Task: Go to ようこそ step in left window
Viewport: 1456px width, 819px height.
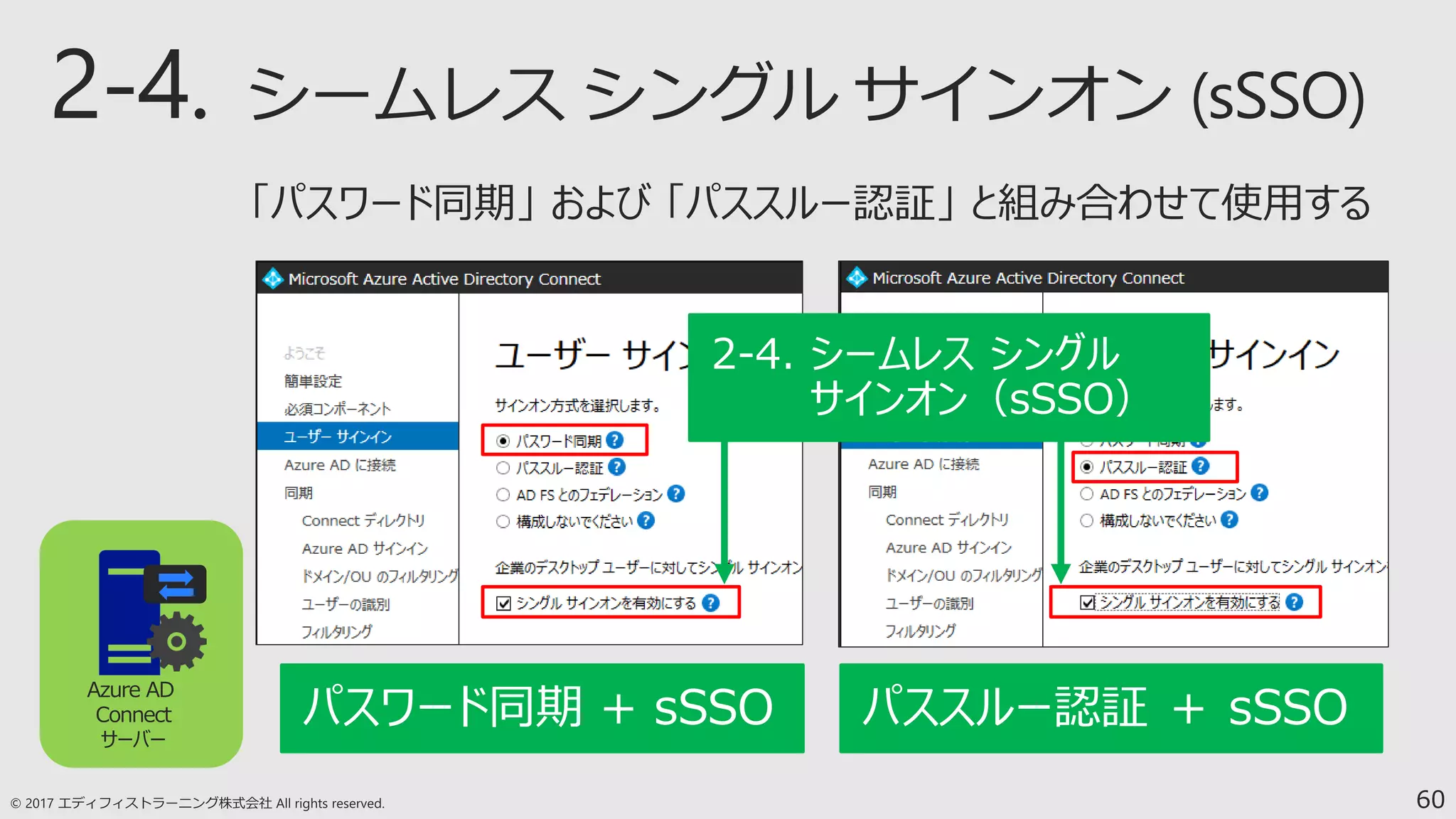Action: pyautogui.click(x=304, y=353)
